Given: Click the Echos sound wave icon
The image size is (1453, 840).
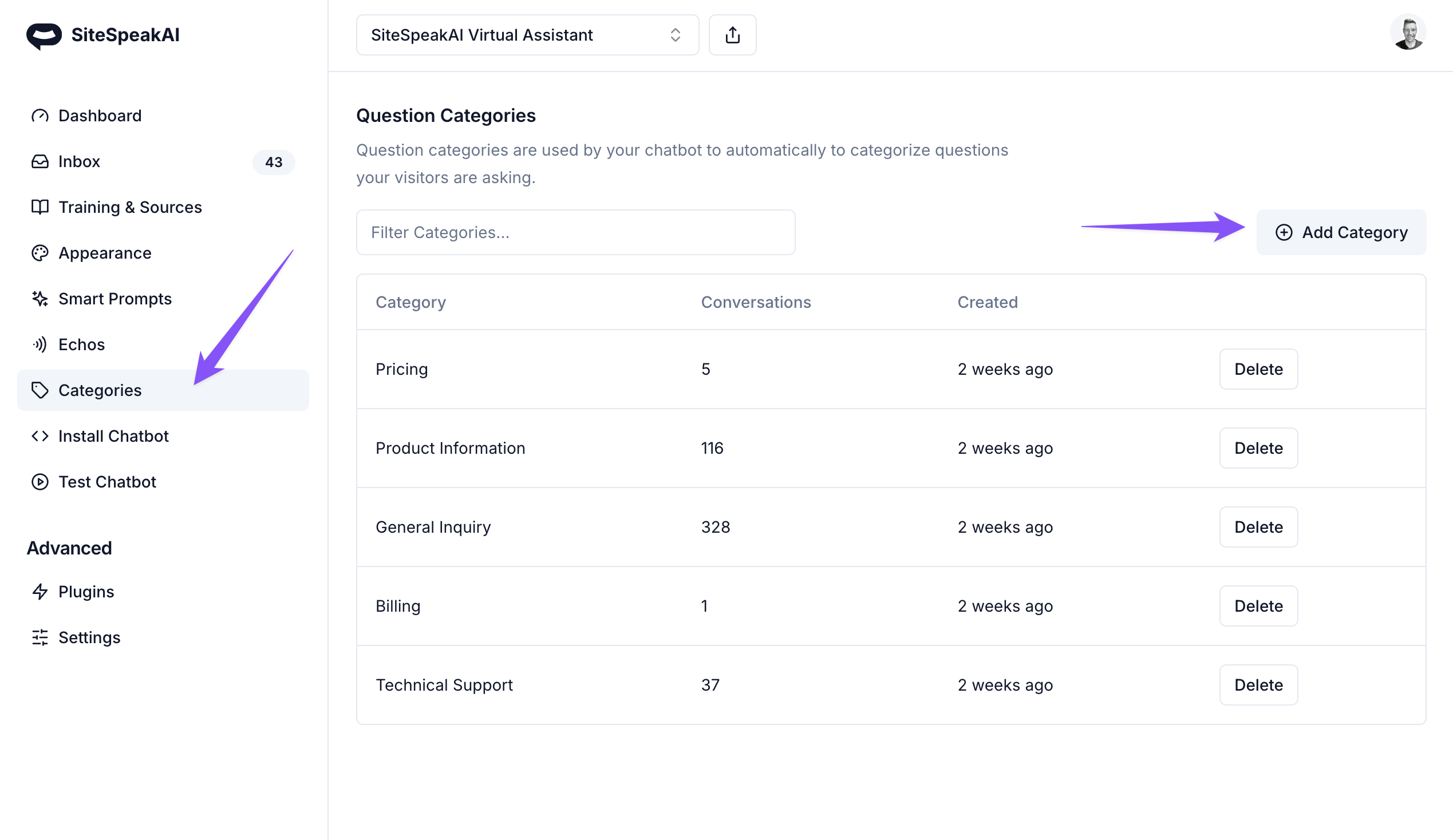Looking at the screenshot, I should click(40, 344).
